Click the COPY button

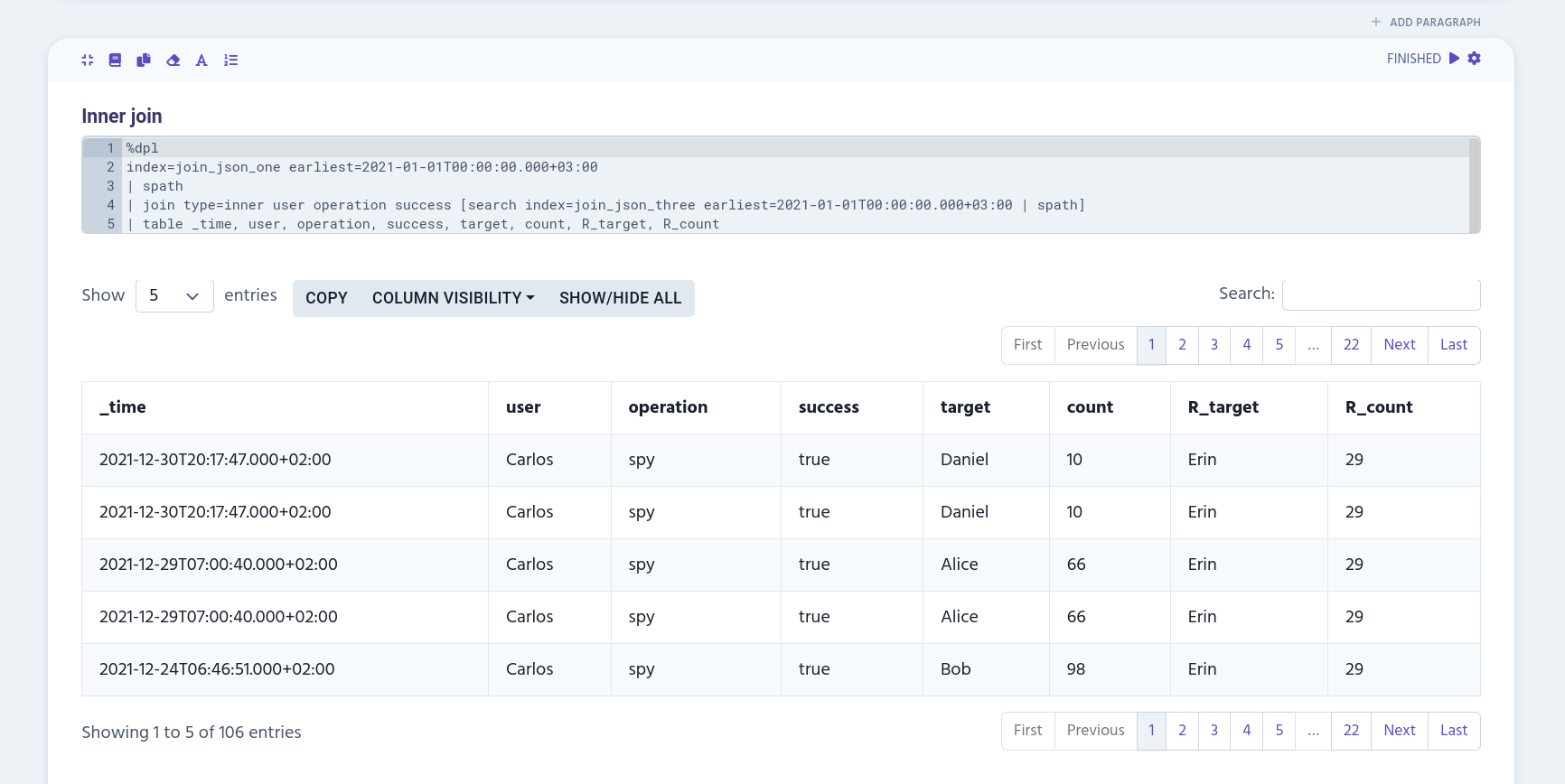coord(326,298)
